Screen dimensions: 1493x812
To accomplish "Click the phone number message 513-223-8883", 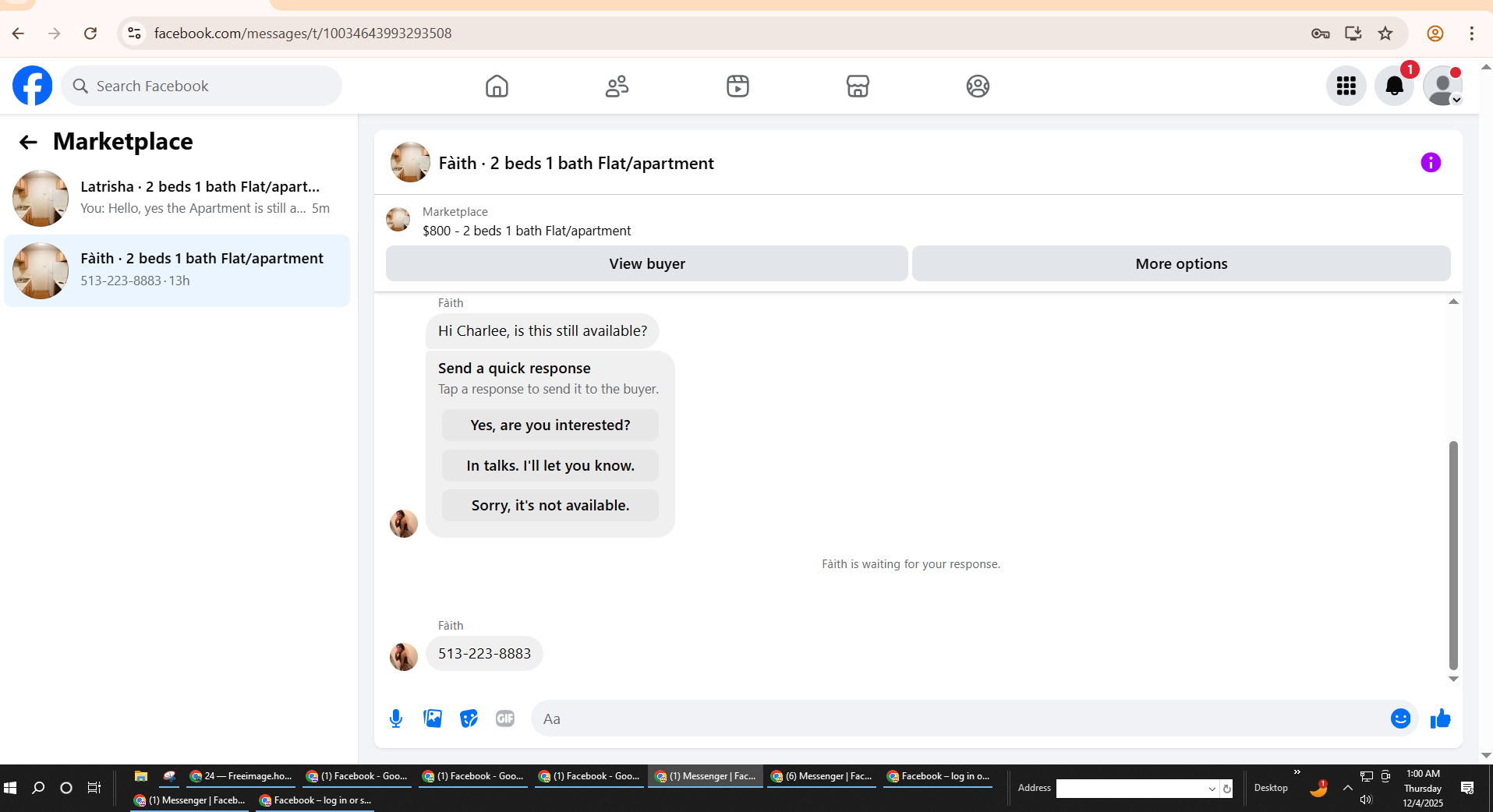I will 484,654.
